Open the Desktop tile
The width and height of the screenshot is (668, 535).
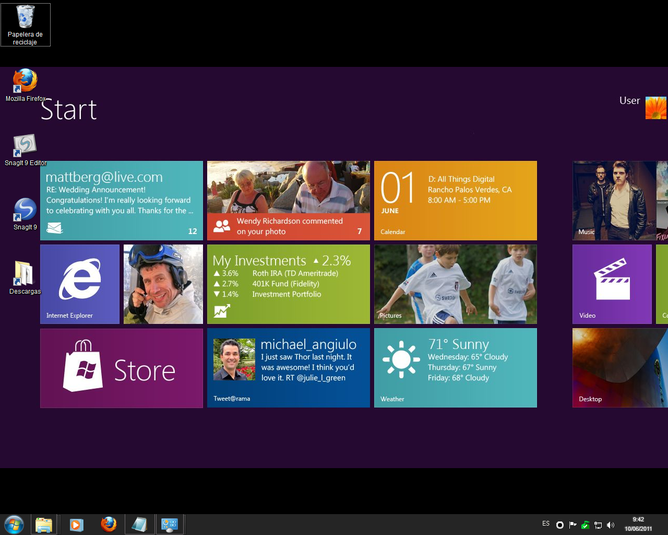click(620, 368)
